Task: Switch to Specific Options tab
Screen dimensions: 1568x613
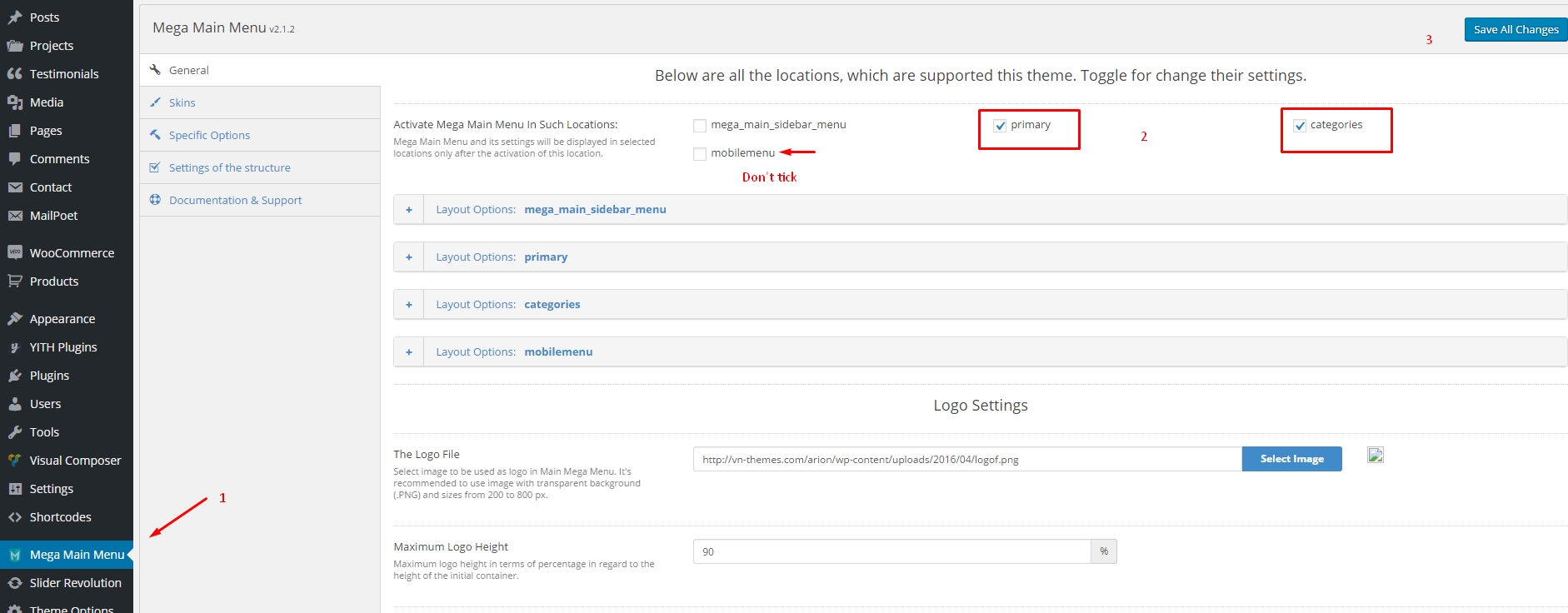Action: tap(209, 135)
